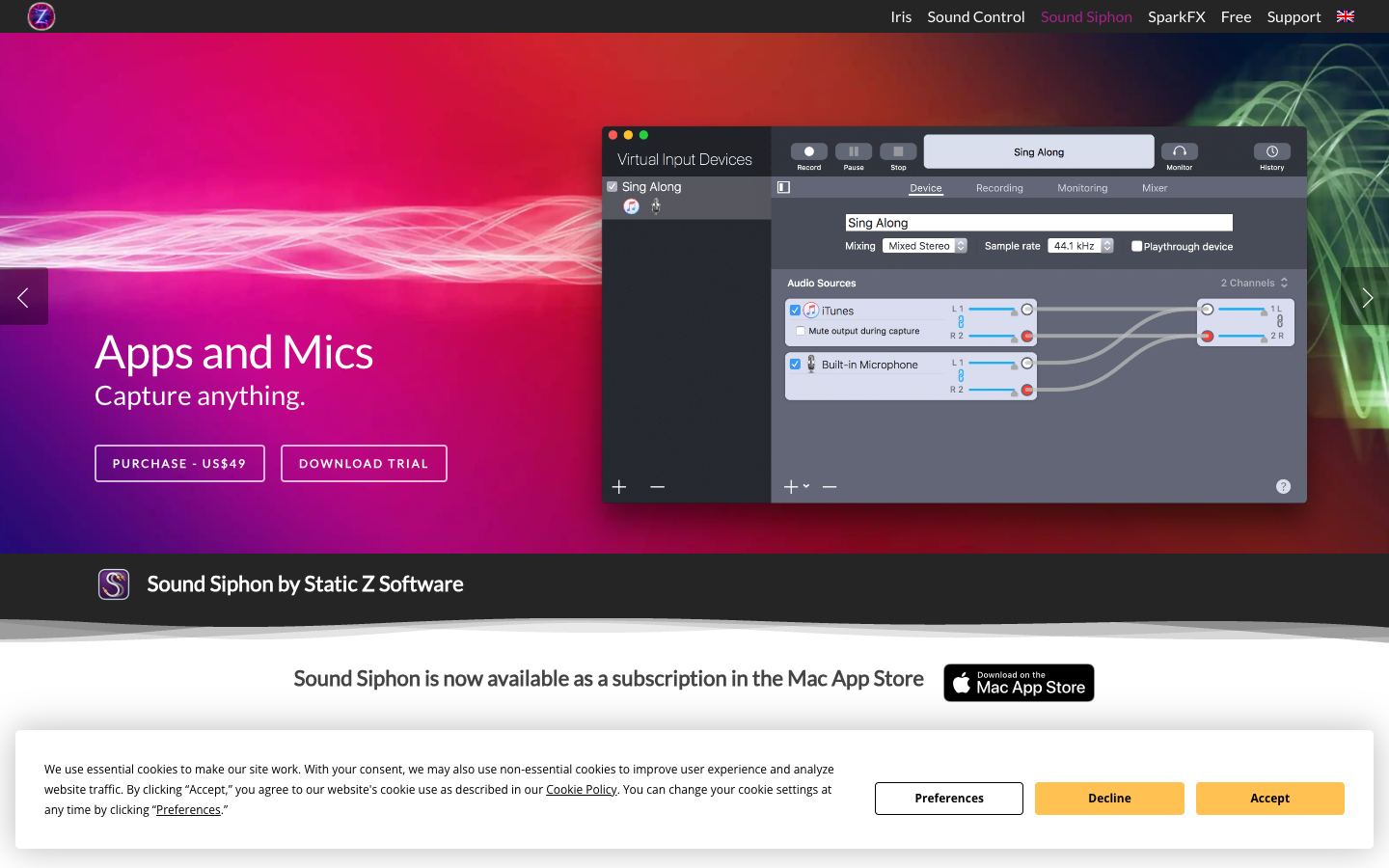Image resolution: width=1389 pixels, height=868 pixels.
Task: Accept the cookies
Action: tap(1269, 799)
